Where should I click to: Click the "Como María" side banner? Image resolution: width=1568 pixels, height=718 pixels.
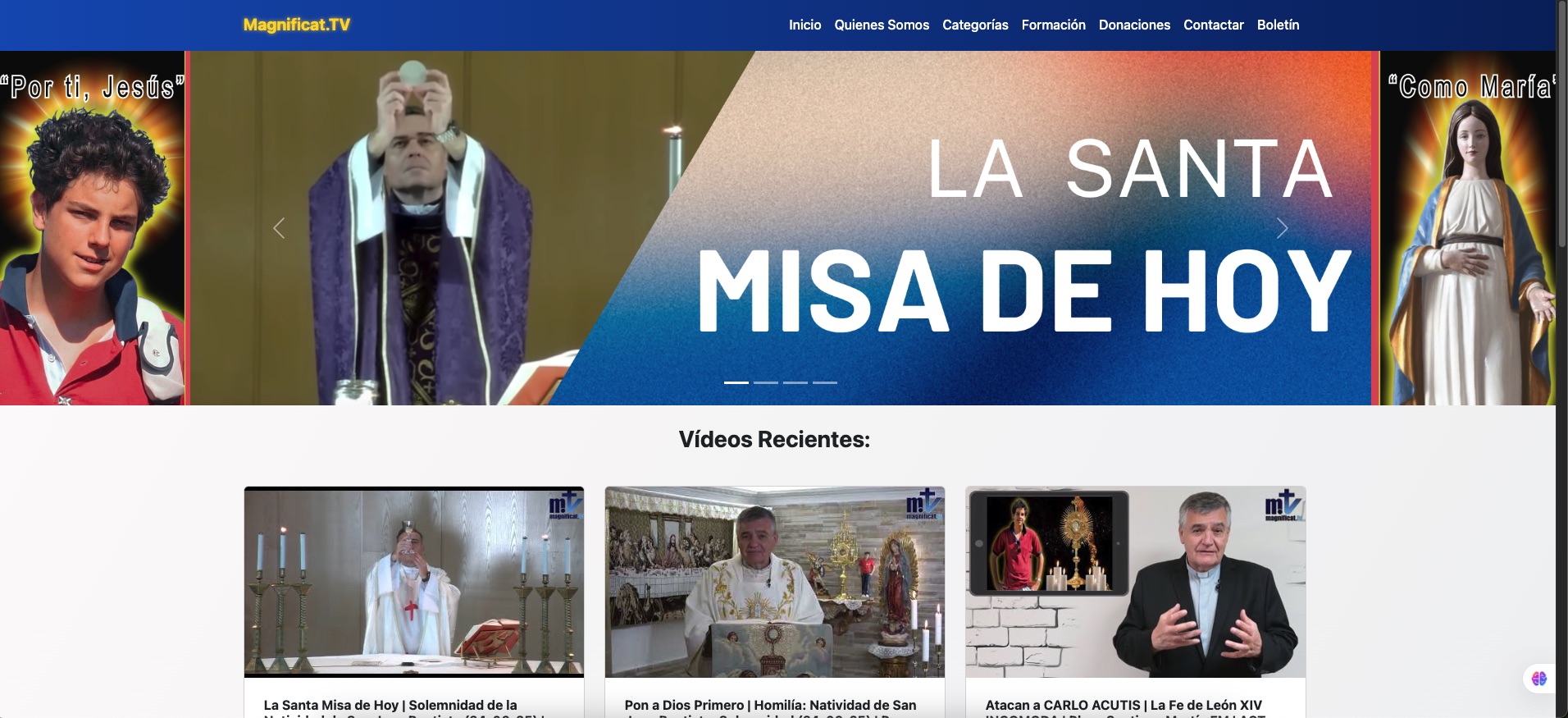1468,228
